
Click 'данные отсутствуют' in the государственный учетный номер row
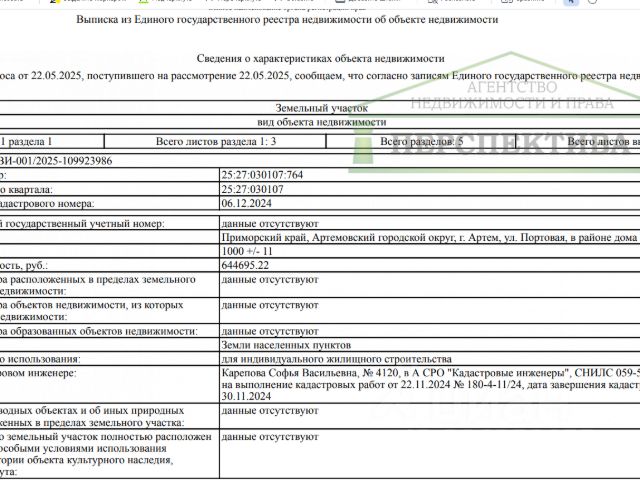tap(270, 224)
